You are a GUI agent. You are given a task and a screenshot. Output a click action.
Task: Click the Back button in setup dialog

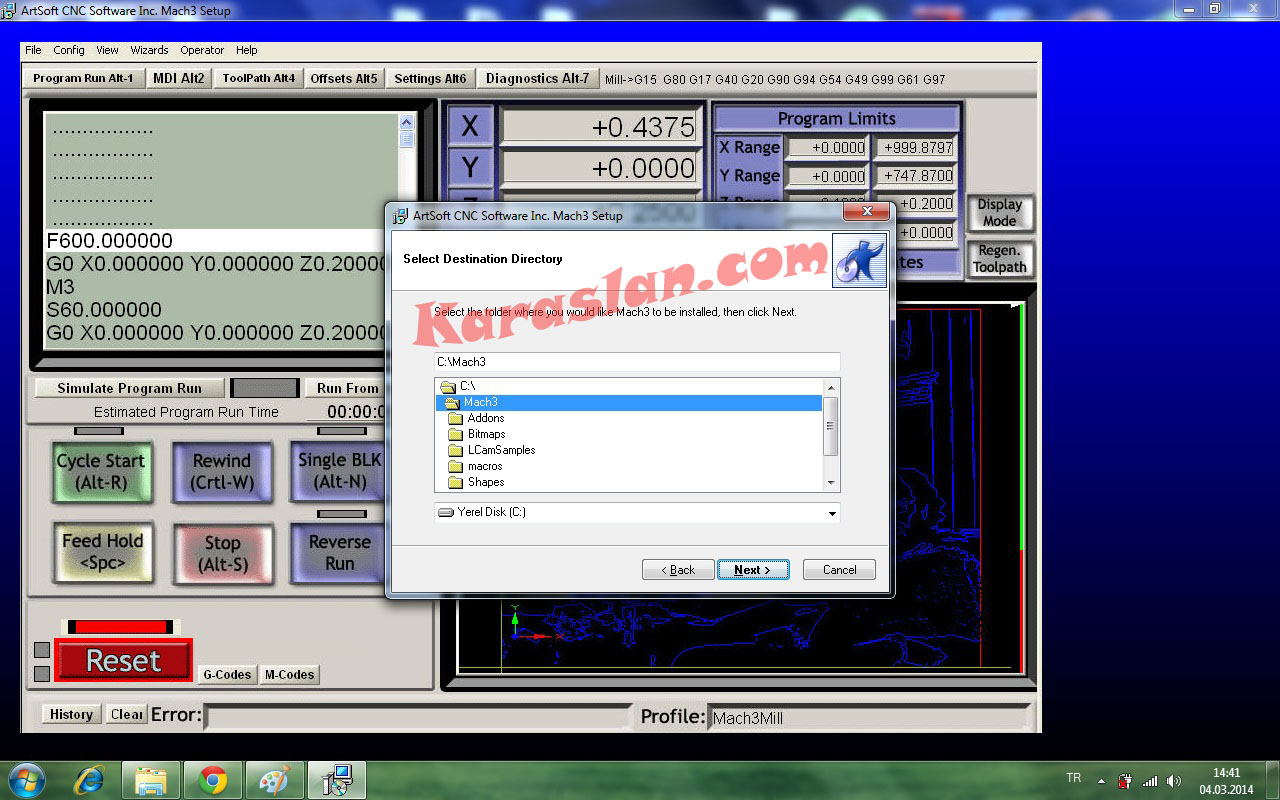(x=678, y=570)
